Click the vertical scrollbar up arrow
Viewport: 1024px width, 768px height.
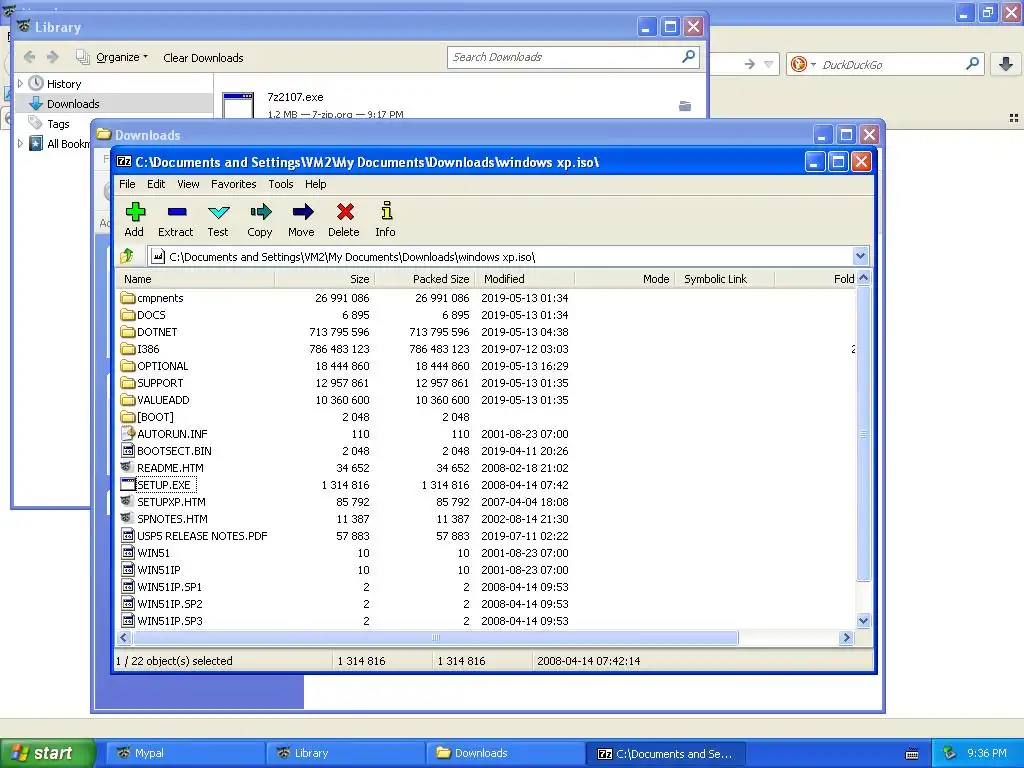pyautogui.click(x=863, y=279)
